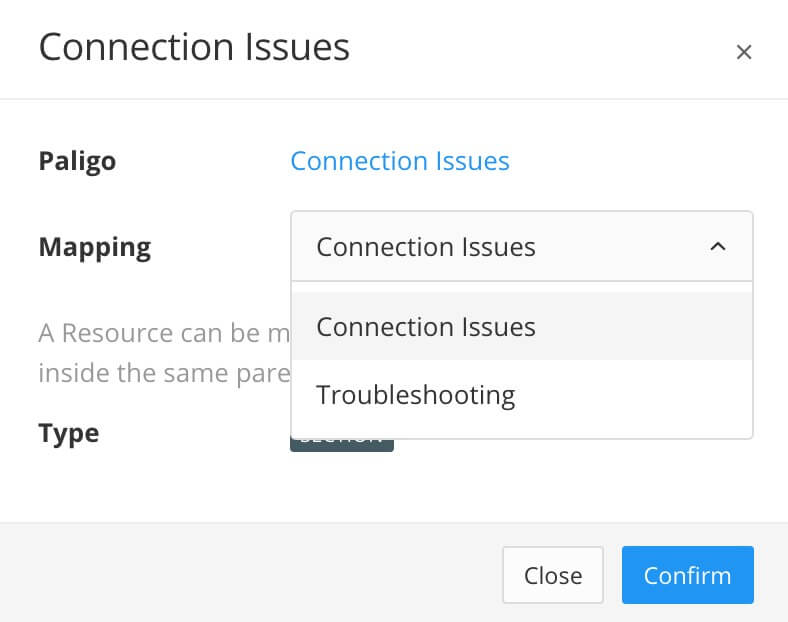
Task: Click the bold Paligo field label
Action: 77,161
